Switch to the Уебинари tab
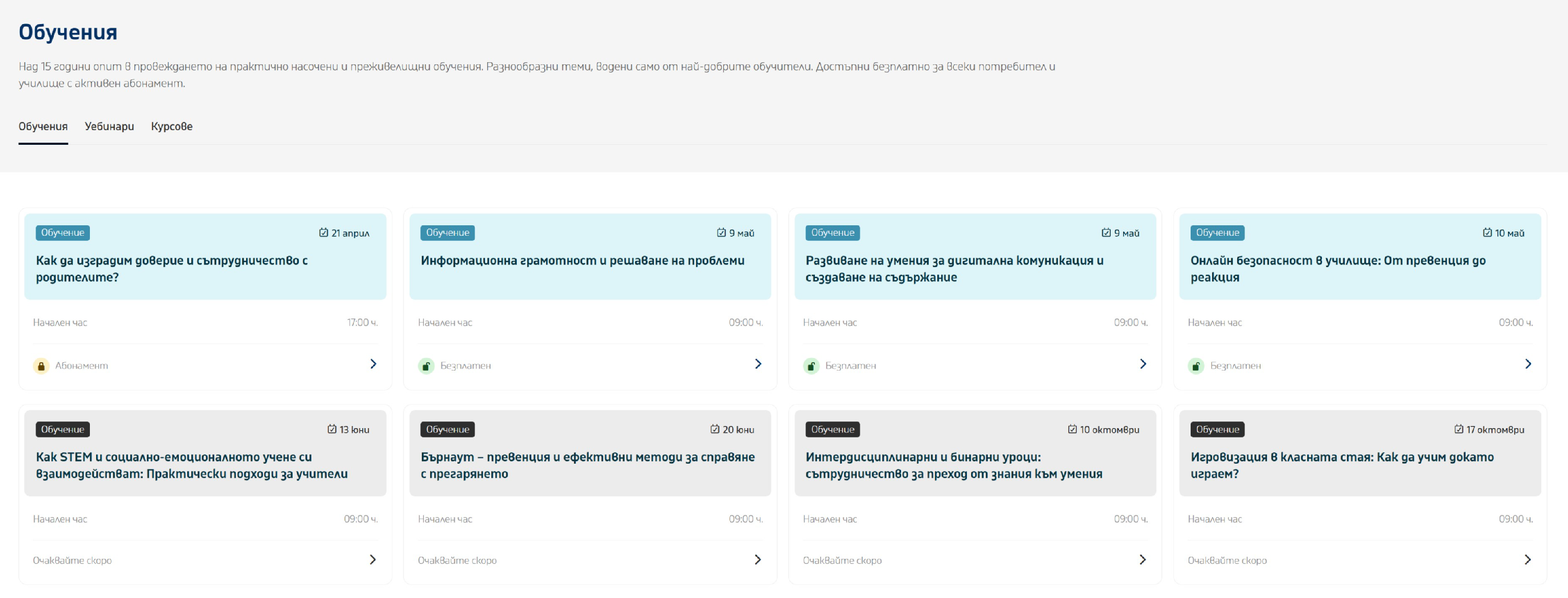 [x=109, y=126]
